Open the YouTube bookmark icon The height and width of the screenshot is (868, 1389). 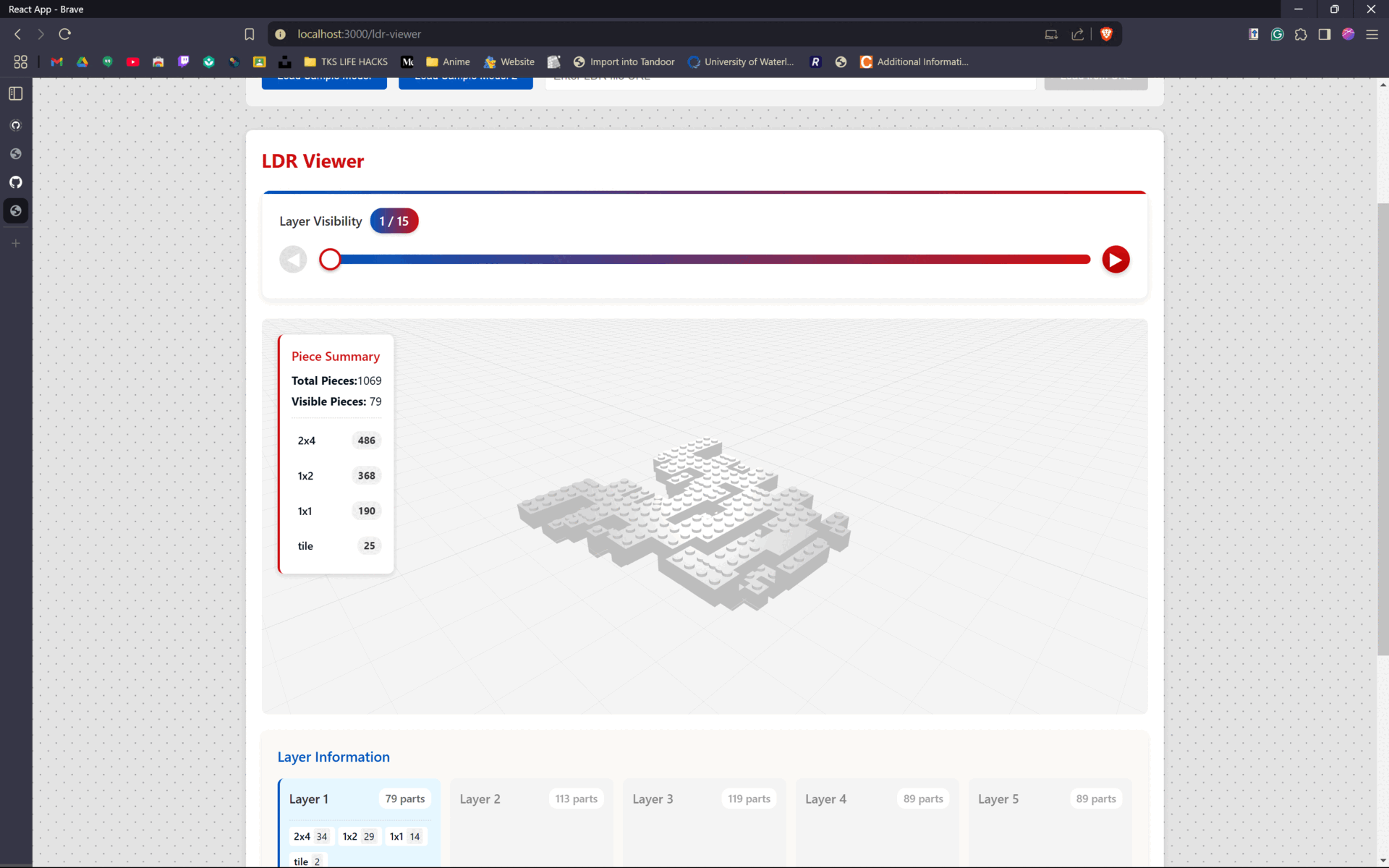pos(132,62)
